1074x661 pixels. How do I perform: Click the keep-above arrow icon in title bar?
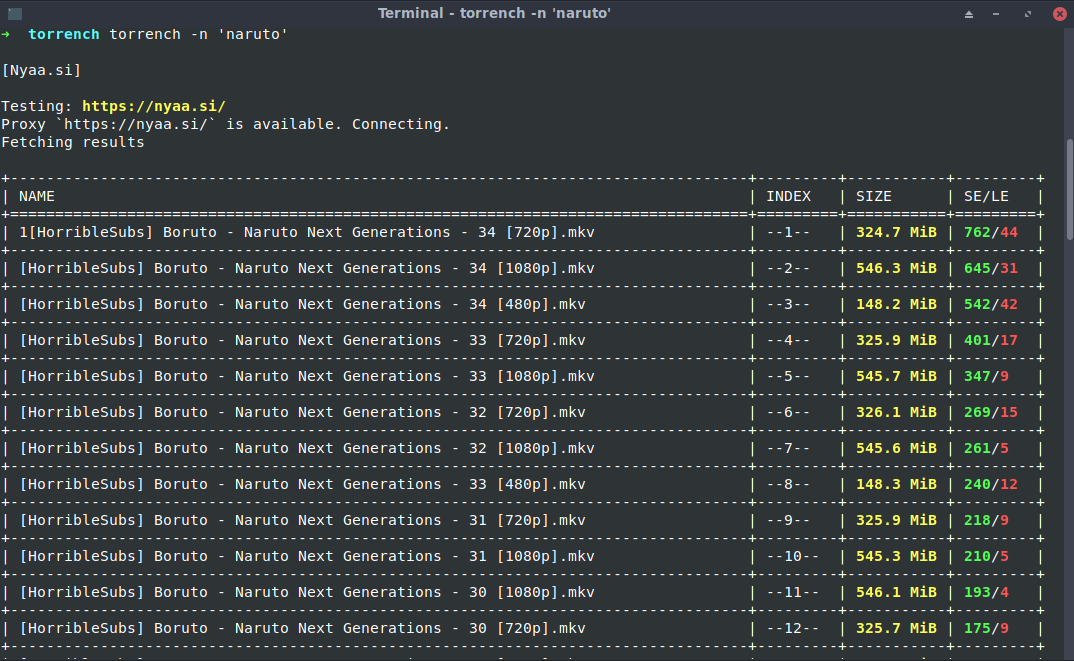(x=969, y=14)
